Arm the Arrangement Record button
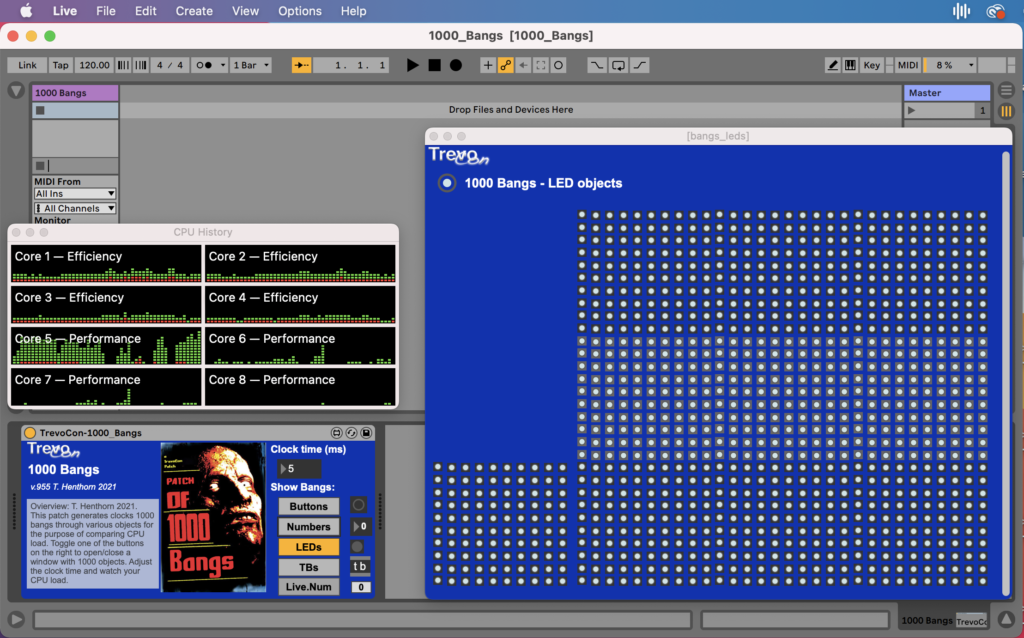 456,65
